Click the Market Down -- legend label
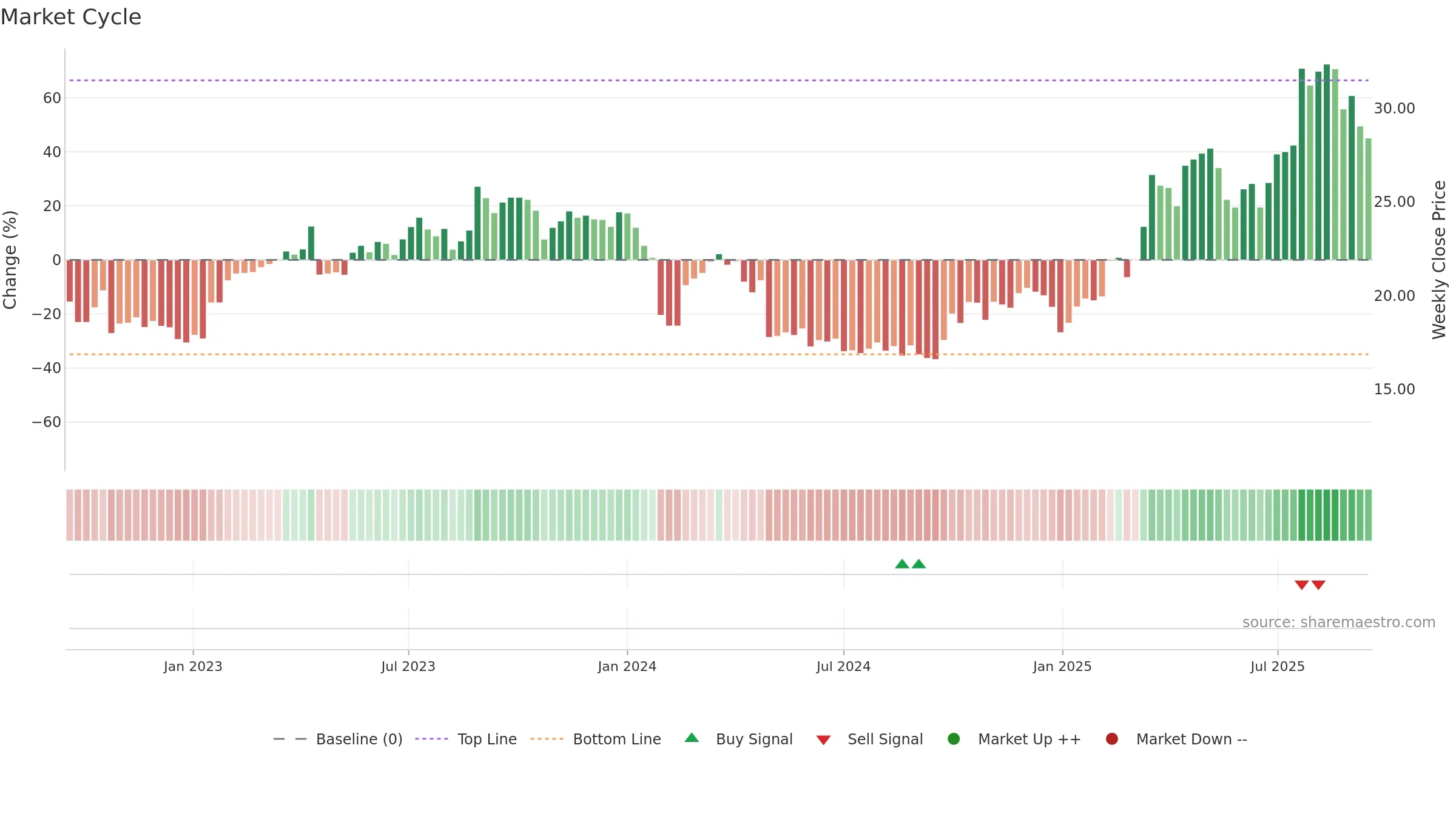Viewport: 1456px width, 819px height. (x=1191, y=739)
